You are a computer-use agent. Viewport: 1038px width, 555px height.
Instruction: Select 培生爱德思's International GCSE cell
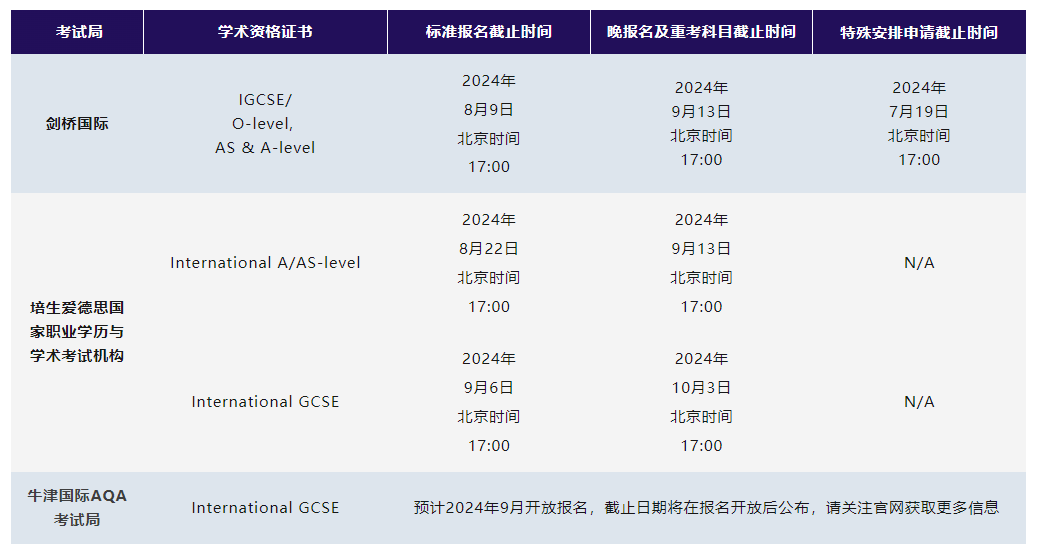[x=265, y=402]
